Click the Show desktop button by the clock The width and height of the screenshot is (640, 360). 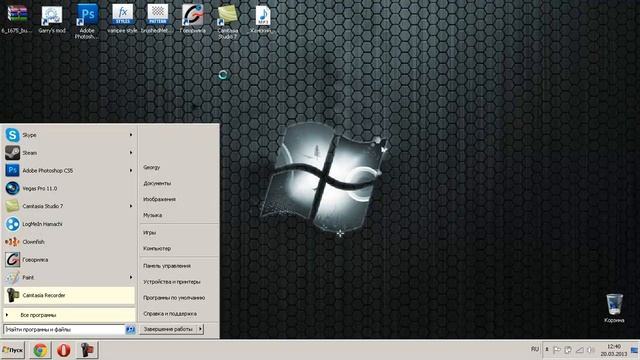[635, 350]
